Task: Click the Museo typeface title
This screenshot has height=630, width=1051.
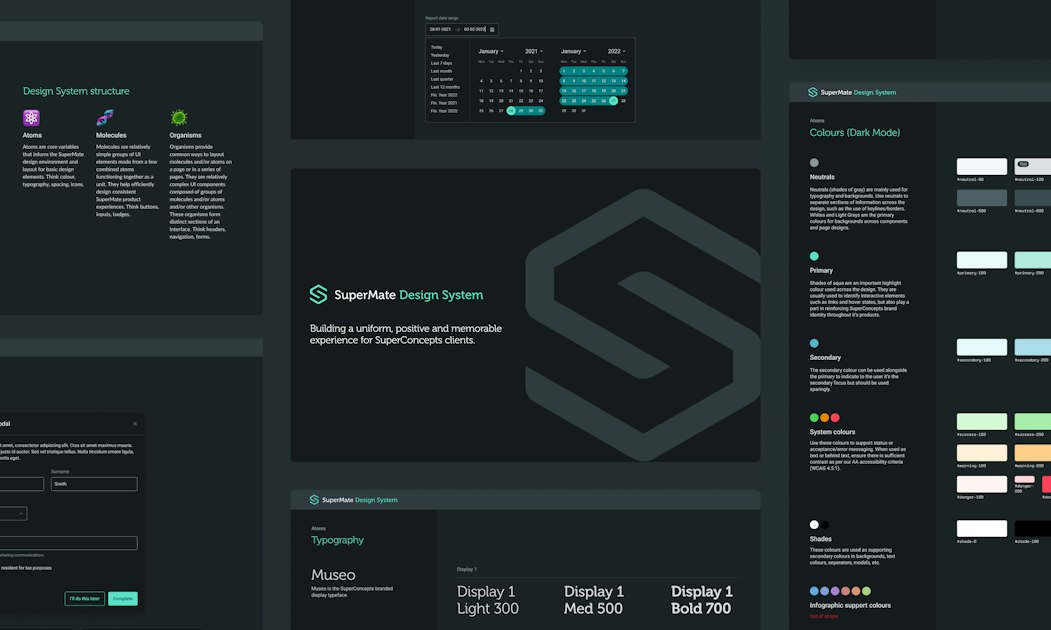Action: (x=333, y=575)
